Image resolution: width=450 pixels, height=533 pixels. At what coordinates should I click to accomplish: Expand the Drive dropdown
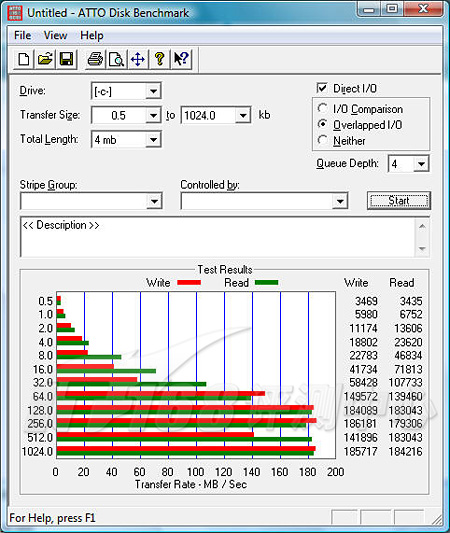coord(153,91)
